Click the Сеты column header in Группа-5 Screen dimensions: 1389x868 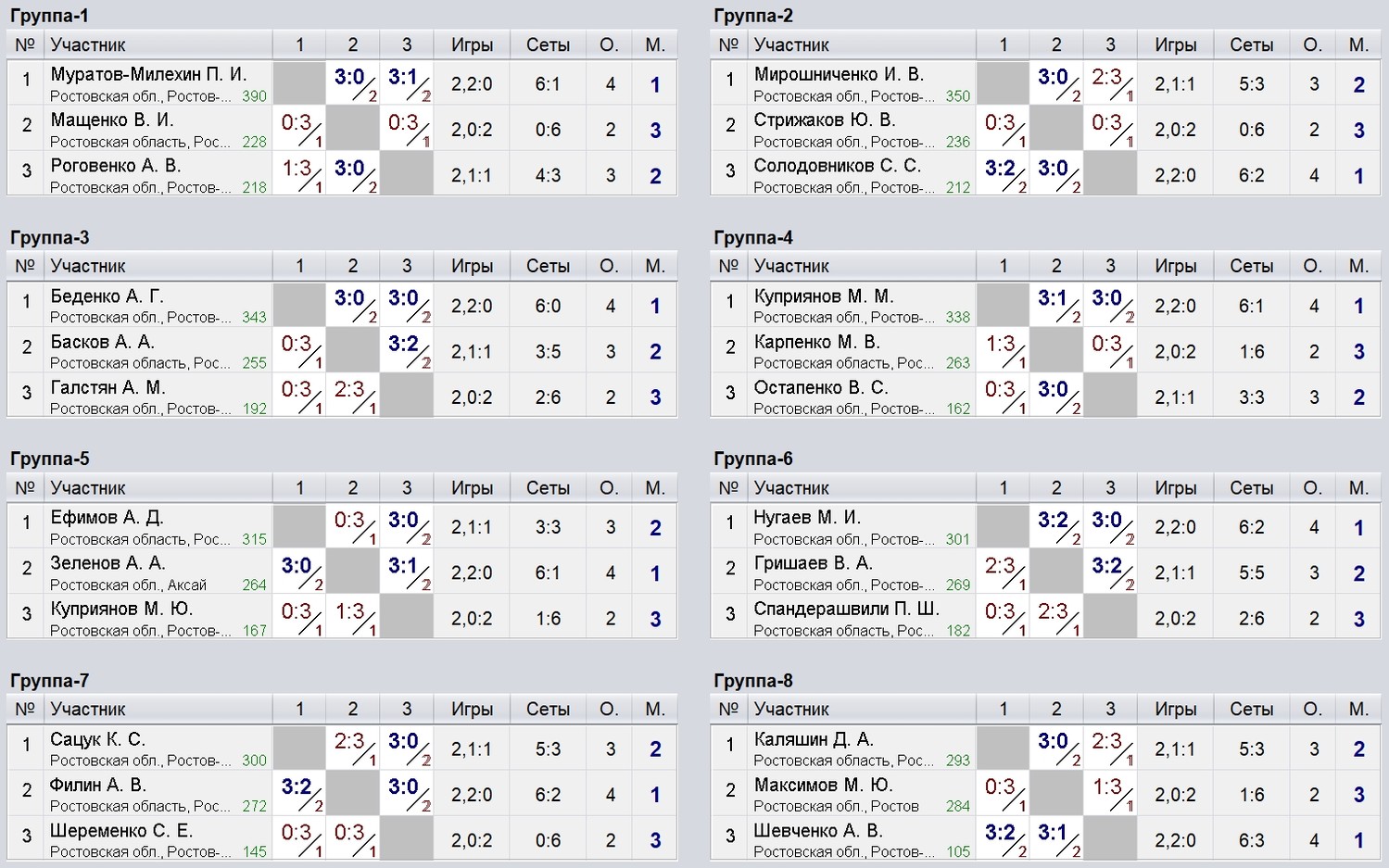coord(548,487)
